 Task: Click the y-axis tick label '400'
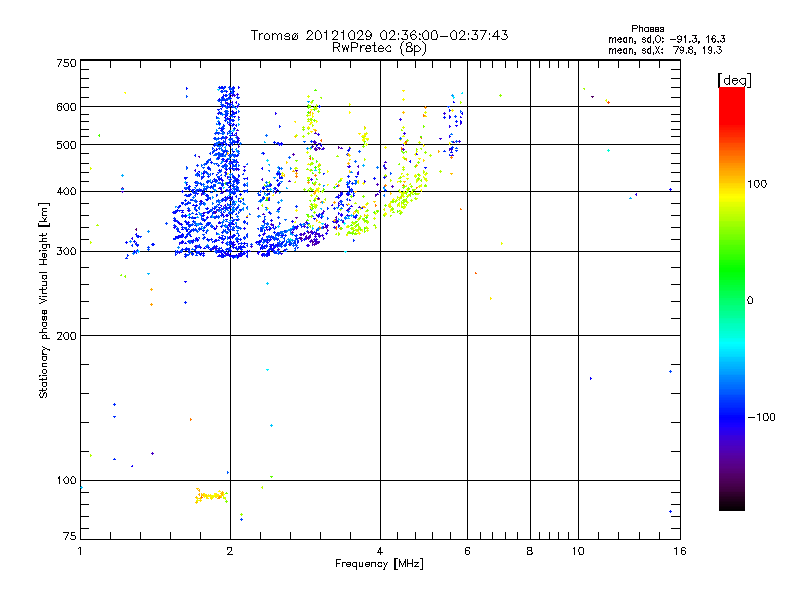[66, 191]
